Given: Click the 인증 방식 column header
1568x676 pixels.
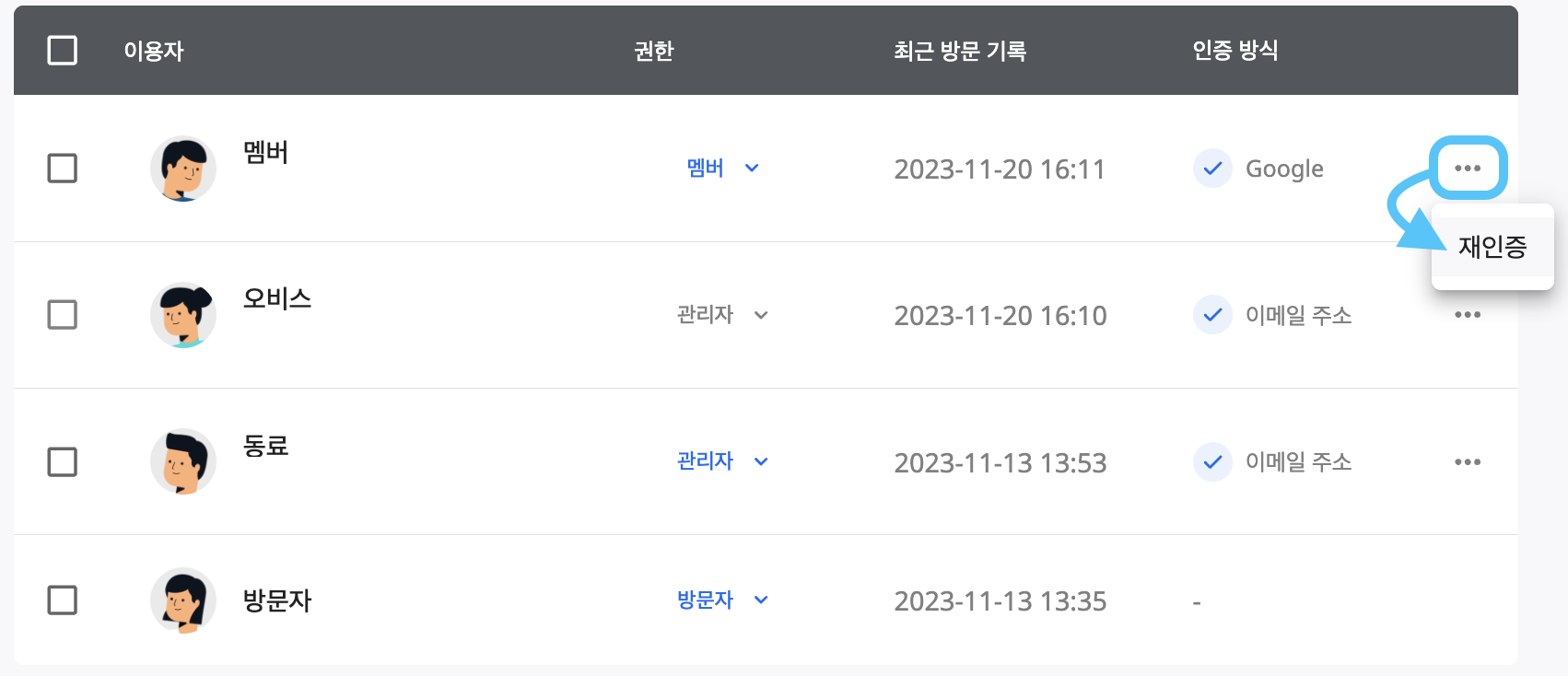Looking at the screenshot, I should coord(1235,51).
